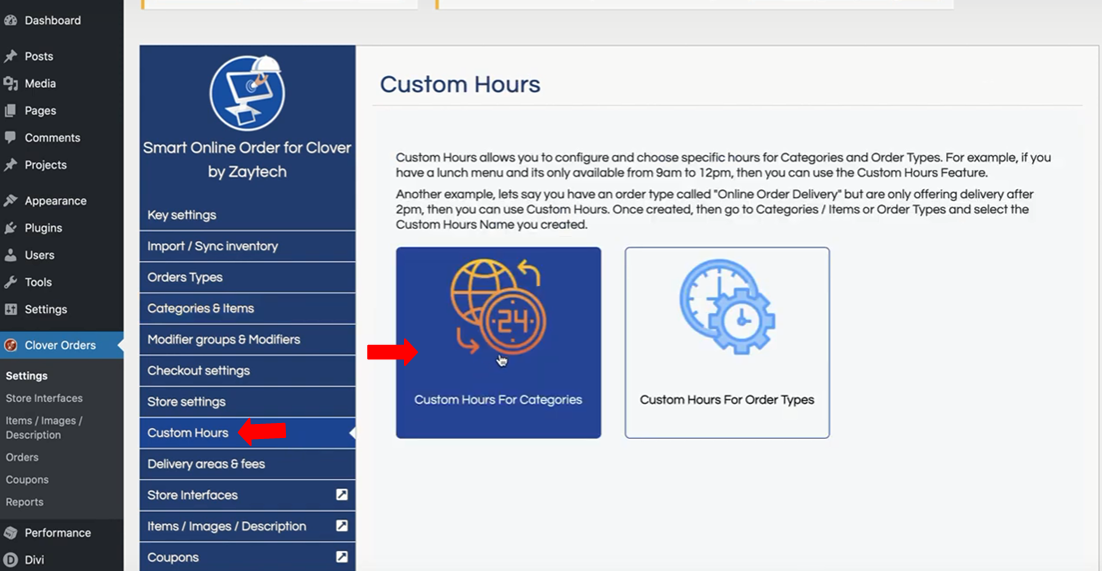Click the Media icon in the sidebar
Viewport: 1102px width, 571px height.
tap(11, 84)
